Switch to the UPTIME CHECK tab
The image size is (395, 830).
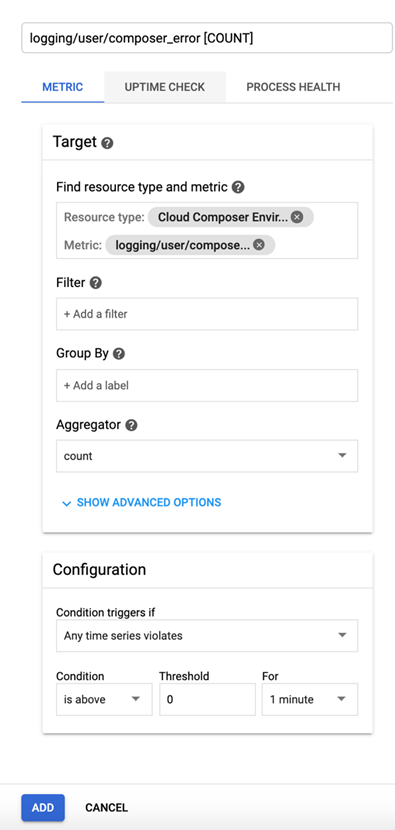(x=165, y=87)
